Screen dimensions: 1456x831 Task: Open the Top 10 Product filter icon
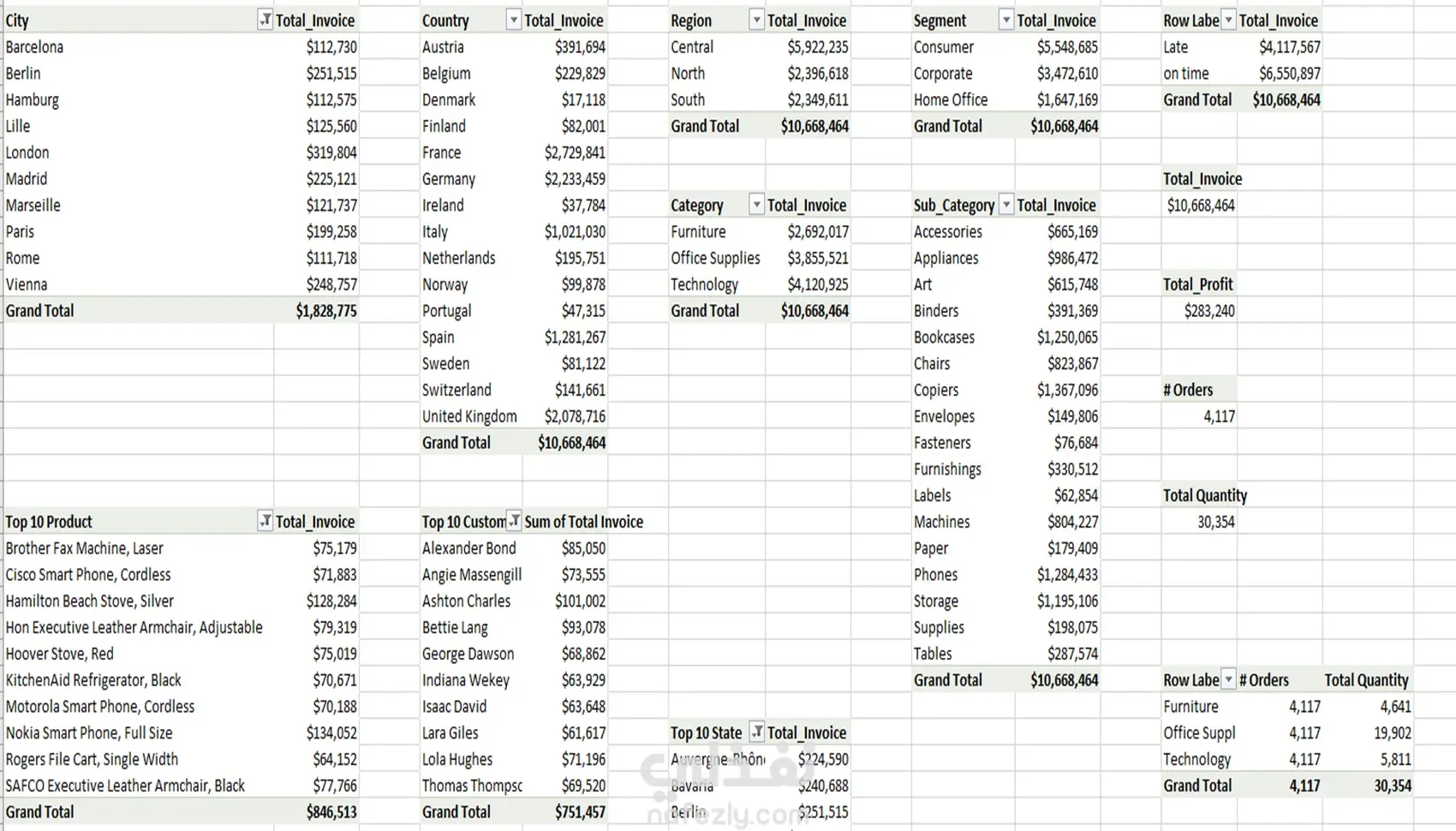pyautogui.click(x=265, y=521)
